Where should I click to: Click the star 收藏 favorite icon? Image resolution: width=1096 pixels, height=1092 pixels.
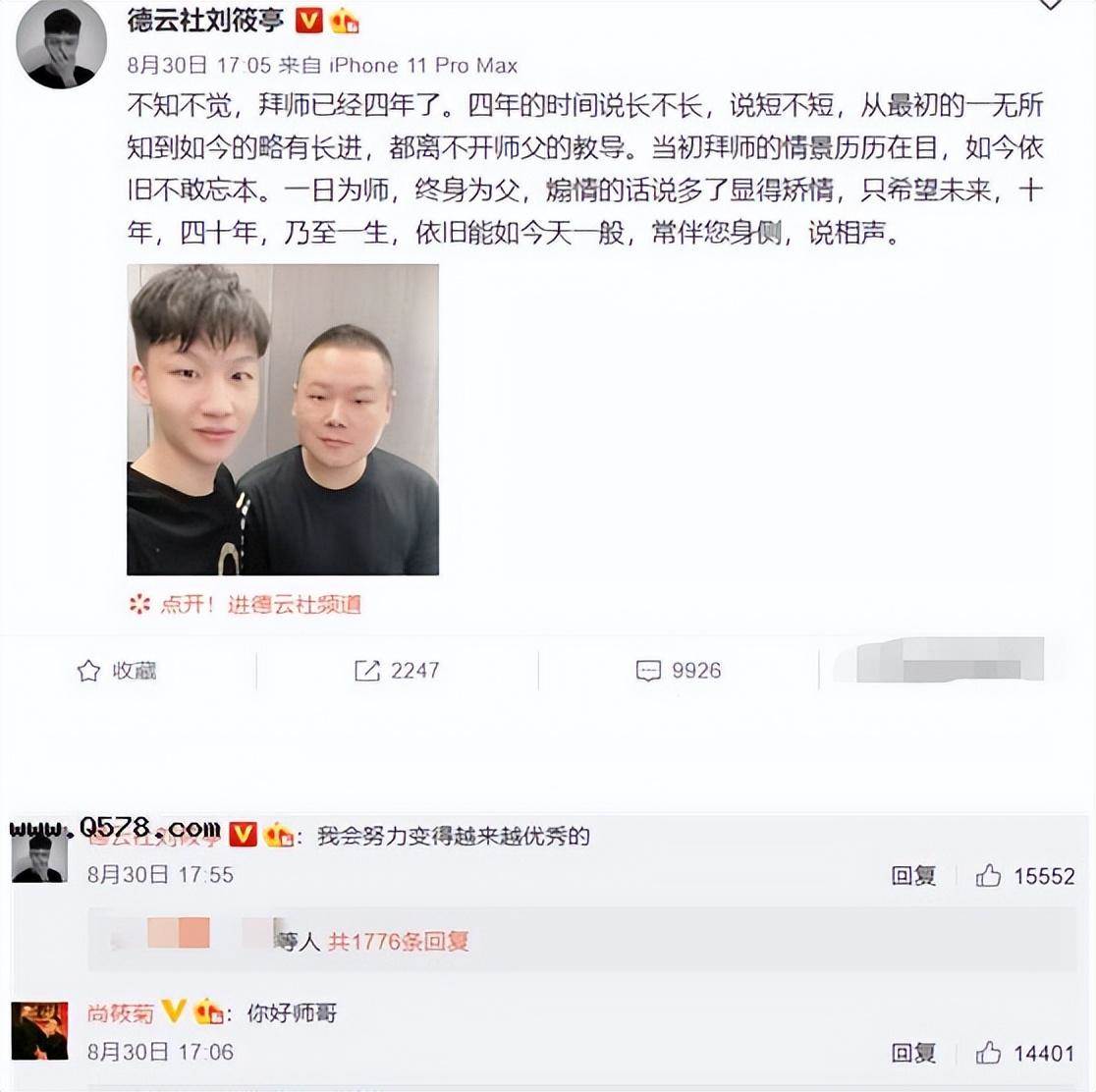click(x=88, y=671)
